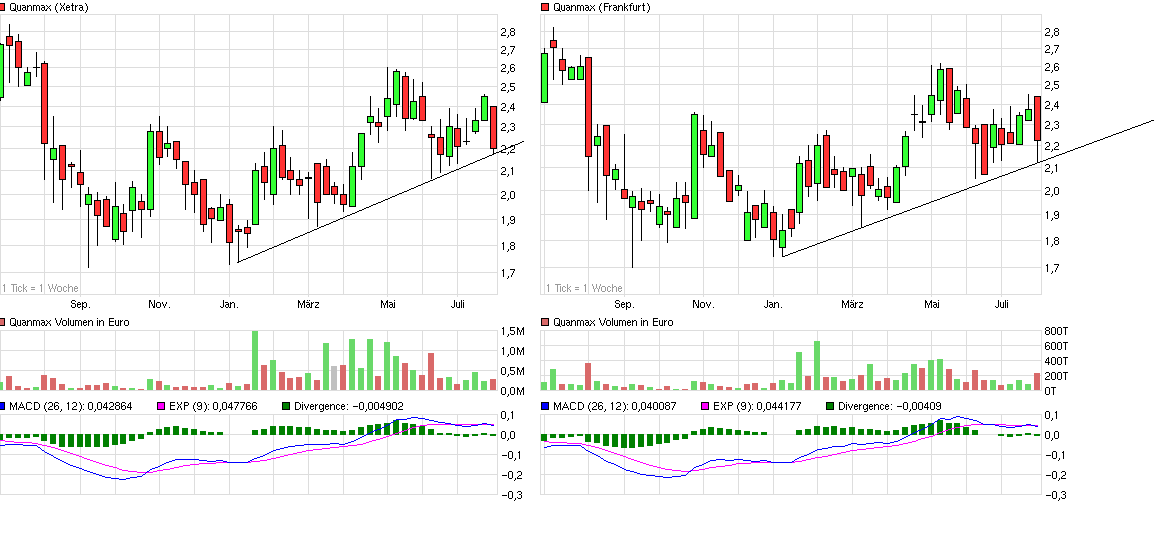Click the green Divergence legend square in Xetra chart
The height and width of the screenshot is (543, 1154).
[x=285, y=406]
